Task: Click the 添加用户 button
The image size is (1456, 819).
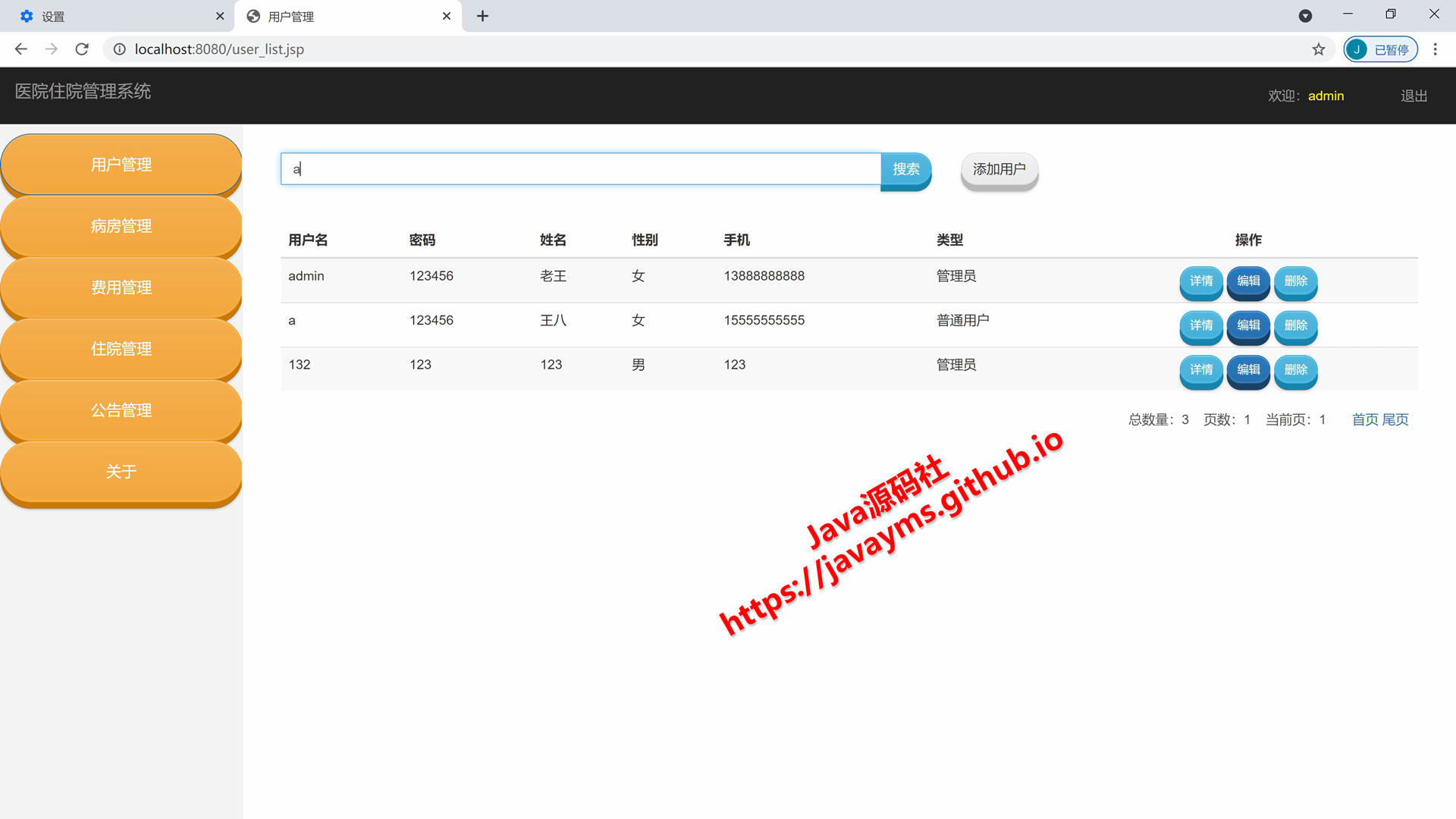Action: [999, 169]
